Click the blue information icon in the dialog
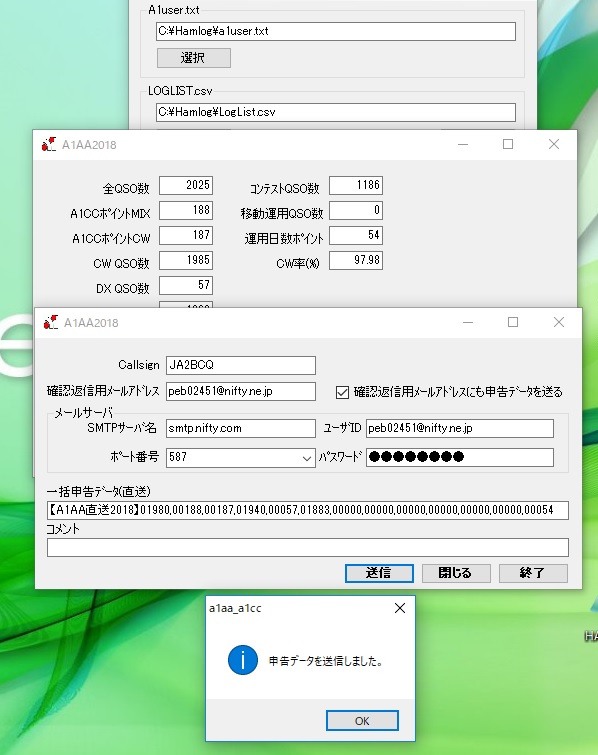 [x=243, y=660]
